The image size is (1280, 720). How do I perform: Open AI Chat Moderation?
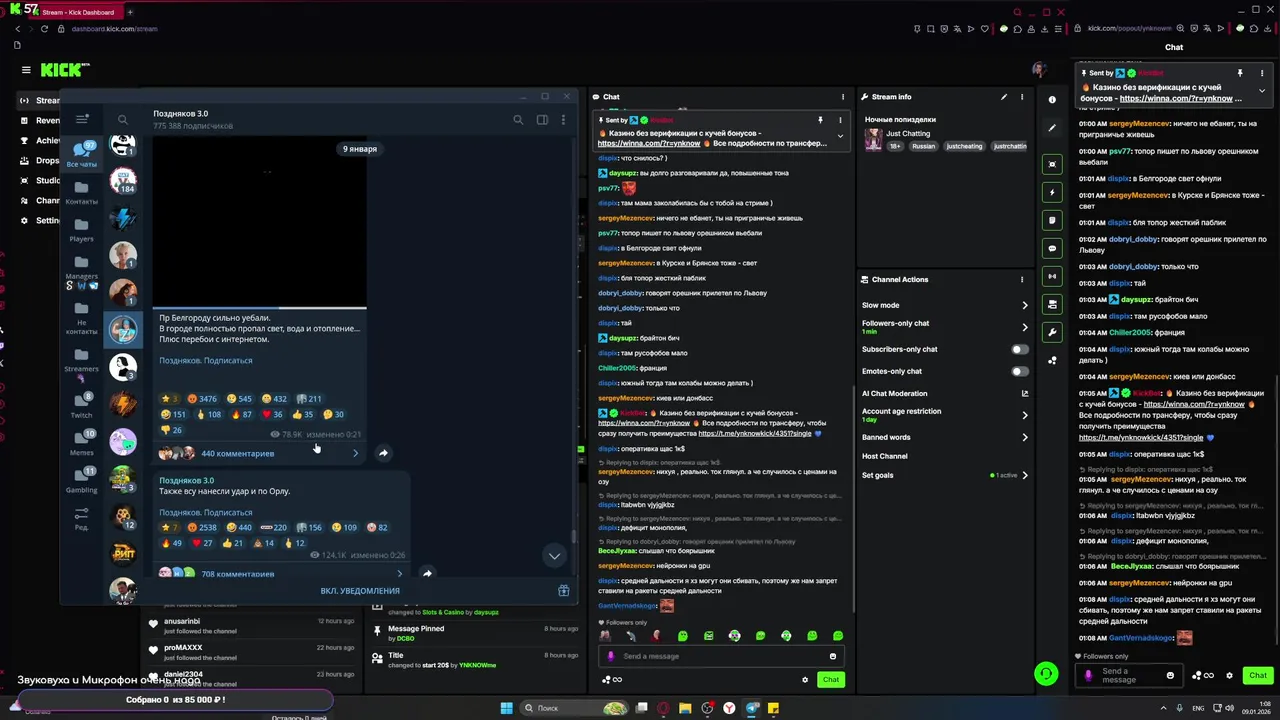(x=944, y=393)
